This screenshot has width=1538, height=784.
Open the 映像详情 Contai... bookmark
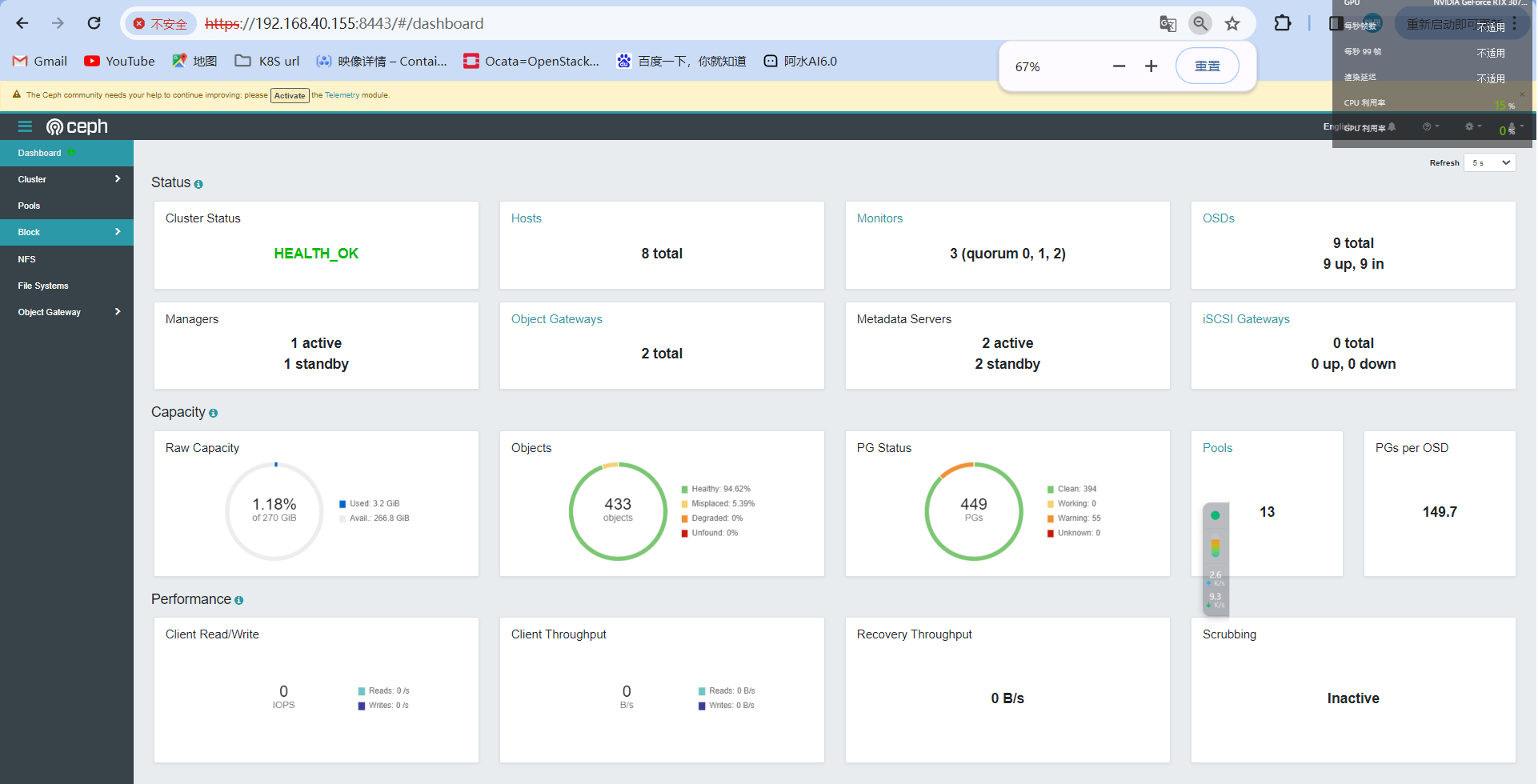[382, 61]
